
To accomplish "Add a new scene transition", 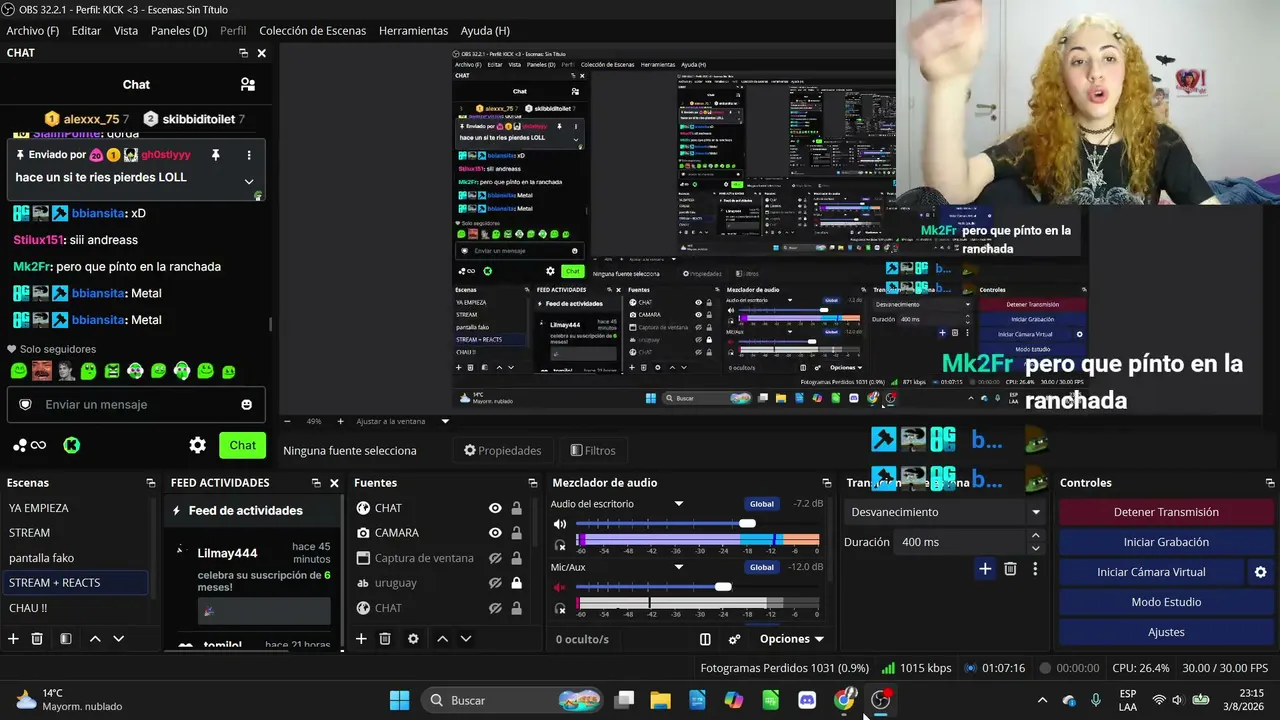I will (x=985, y=569).
